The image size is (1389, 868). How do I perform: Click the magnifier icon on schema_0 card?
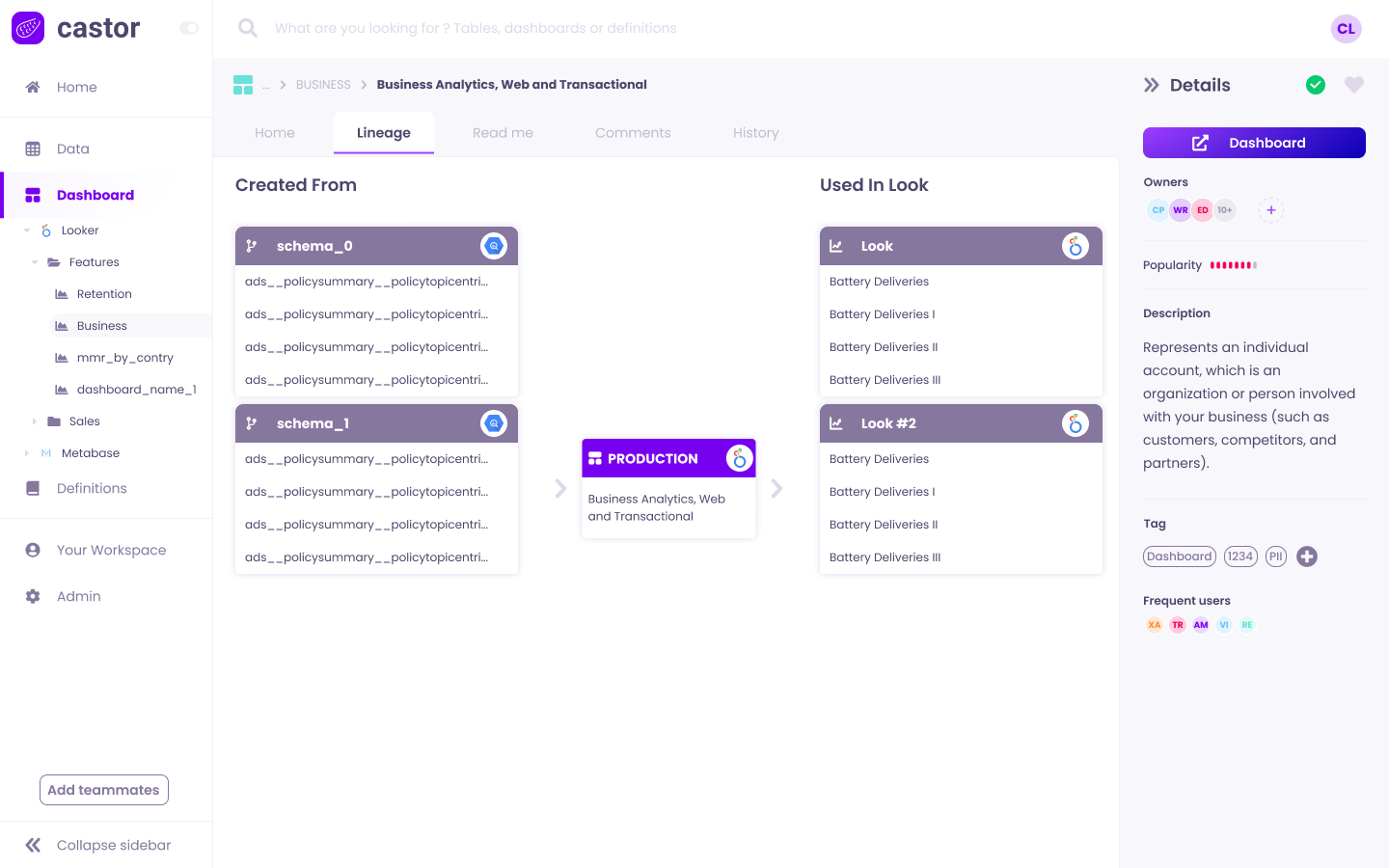coord(494,246)
